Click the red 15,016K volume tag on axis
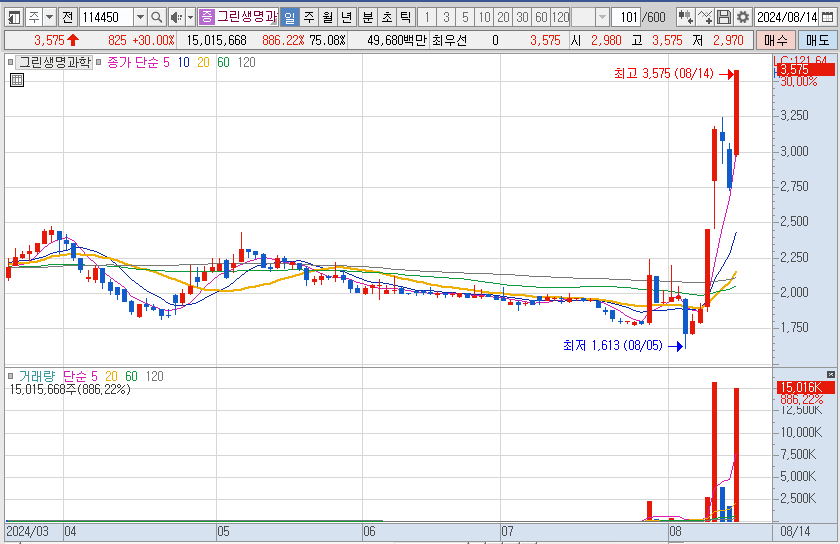Image resolution: width=840 pixels, height=544 pixels. pos(804,387)
